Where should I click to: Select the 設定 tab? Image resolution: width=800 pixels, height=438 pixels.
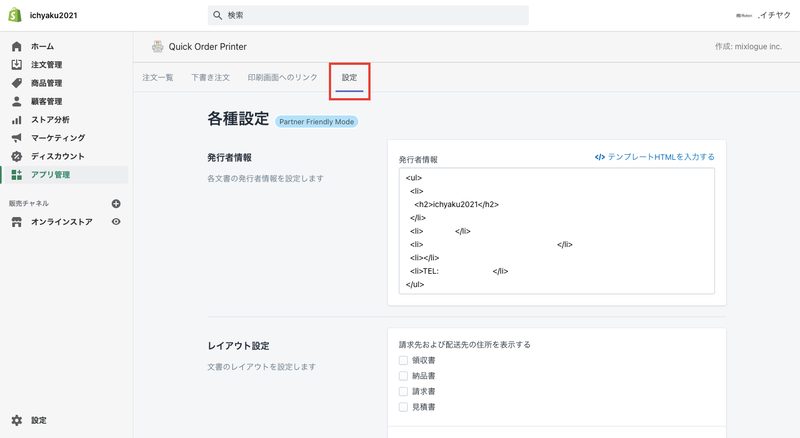349,78
